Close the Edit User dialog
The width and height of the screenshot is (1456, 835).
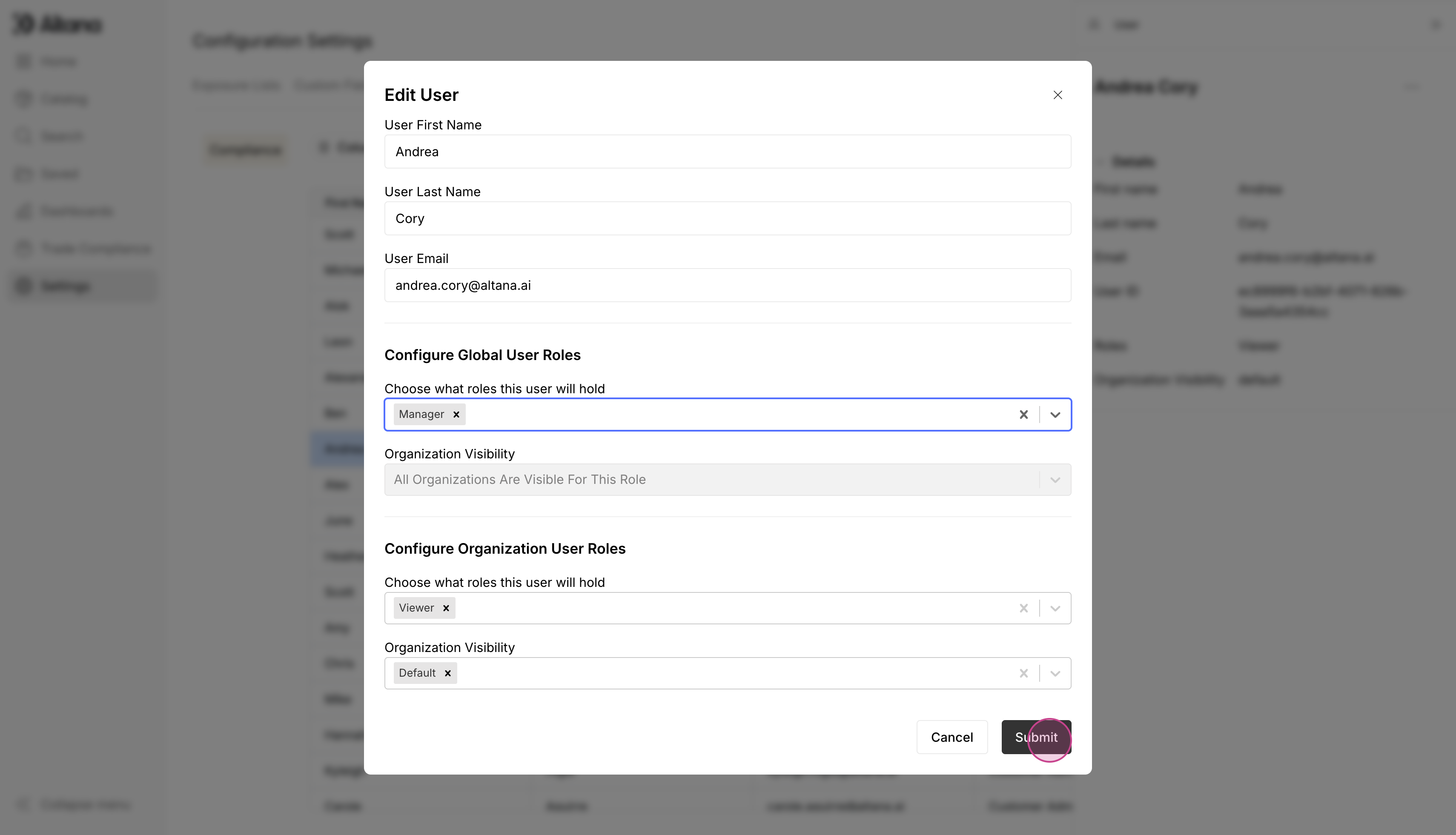1058,94
